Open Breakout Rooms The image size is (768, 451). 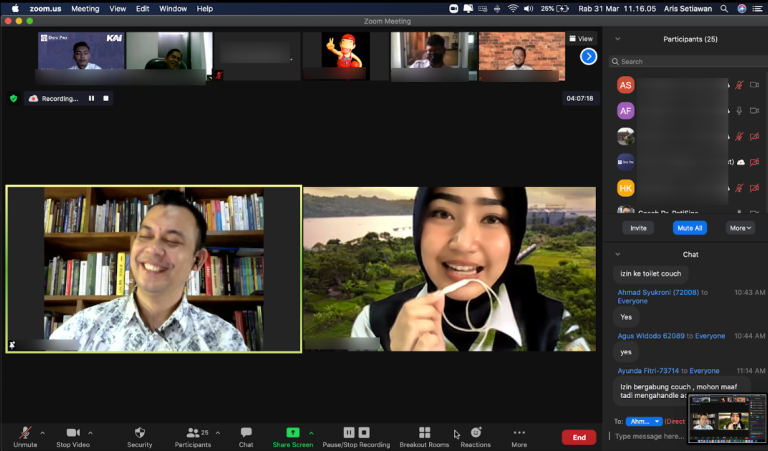click(424, 437)
